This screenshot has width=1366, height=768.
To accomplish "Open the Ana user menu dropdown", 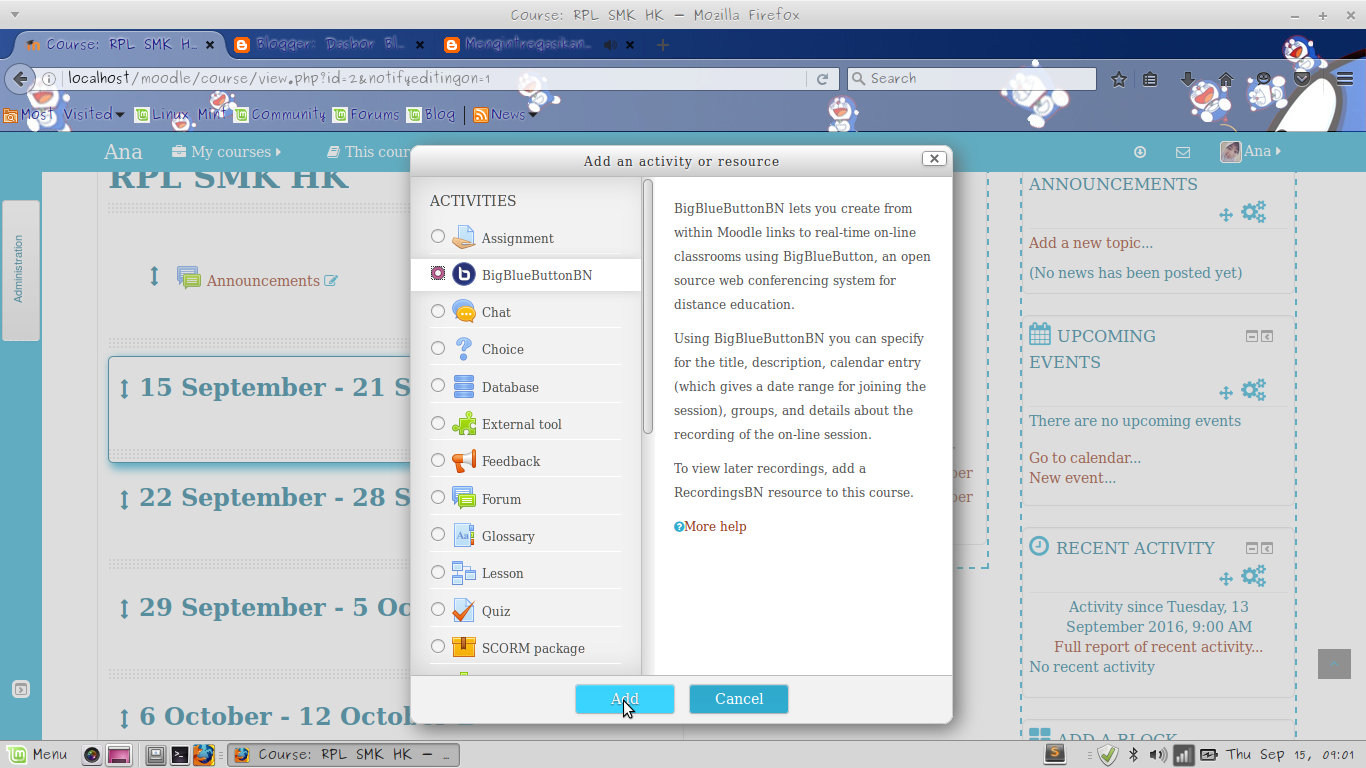I will pos(1251,152).
